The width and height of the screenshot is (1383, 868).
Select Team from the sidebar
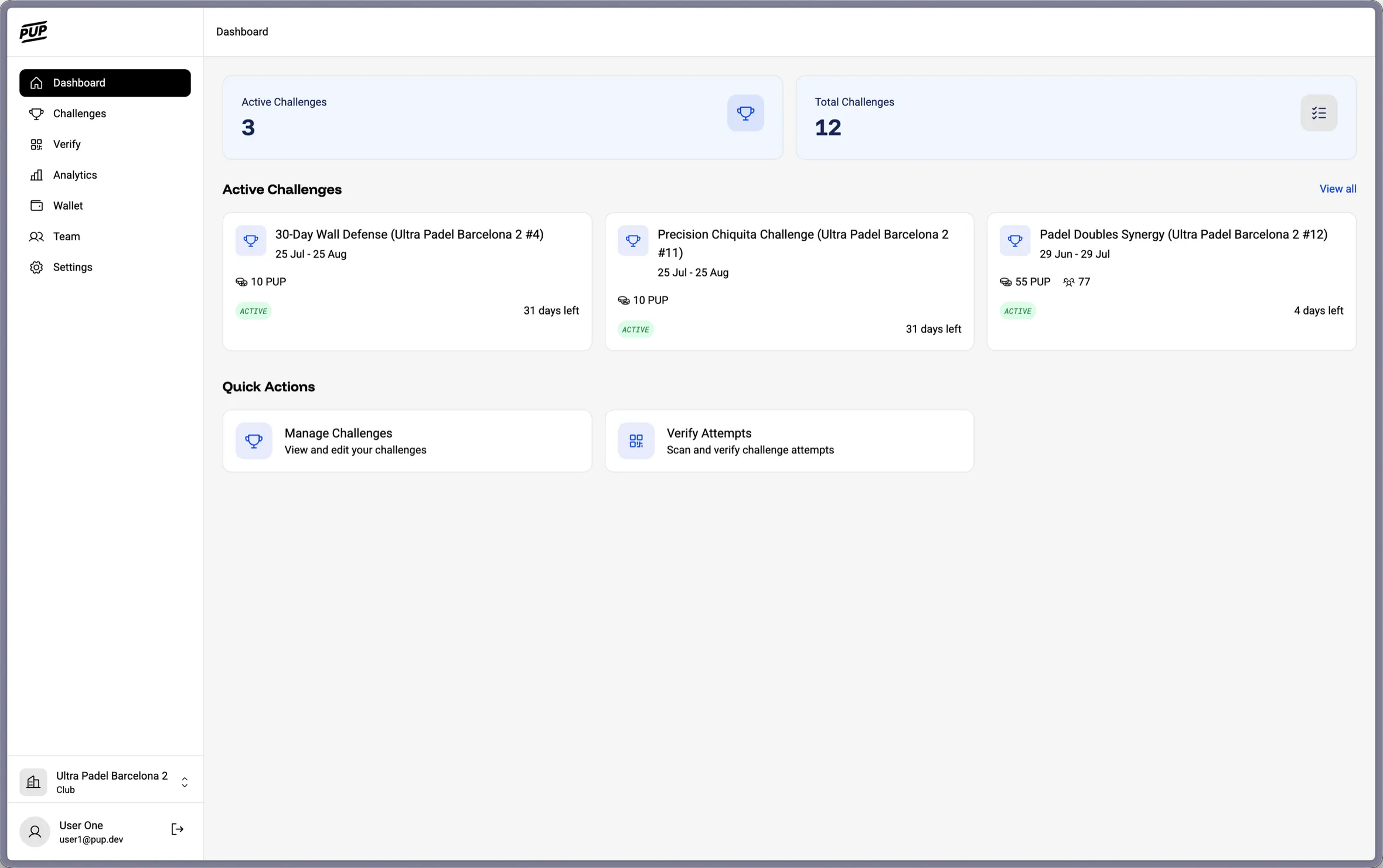[x=105, y=237]
